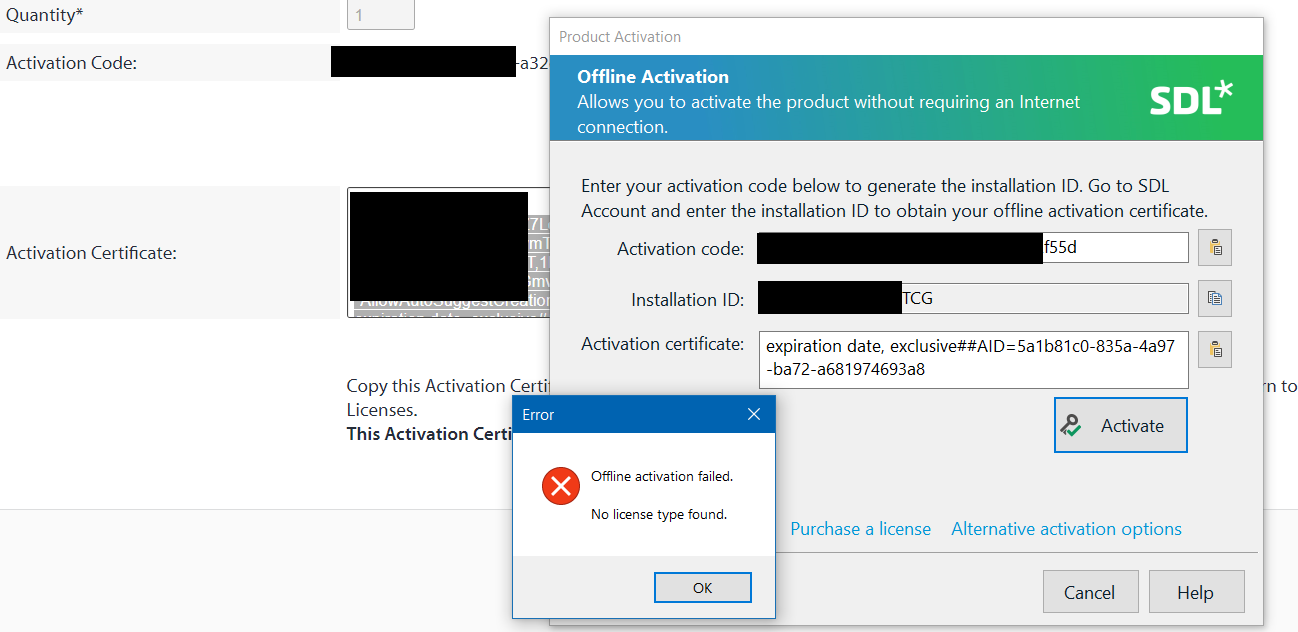Click the 'Offline Activation' heading
The width and height of the screenshot is (1298, 632).
click(x=653, y=77)
